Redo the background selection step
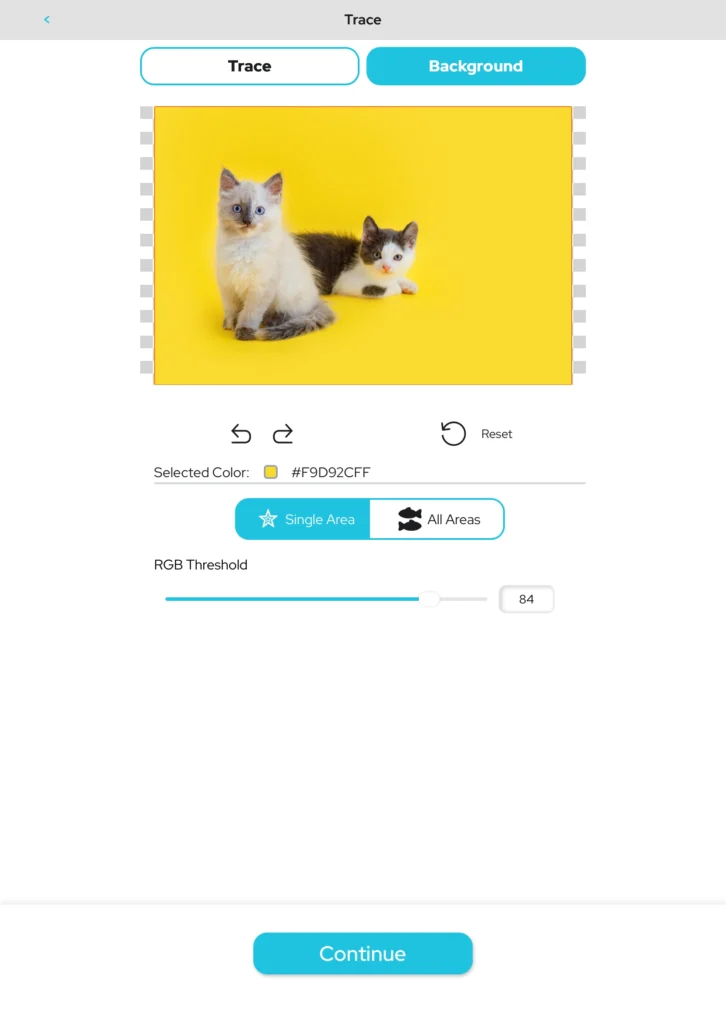 tap(283, 434)
